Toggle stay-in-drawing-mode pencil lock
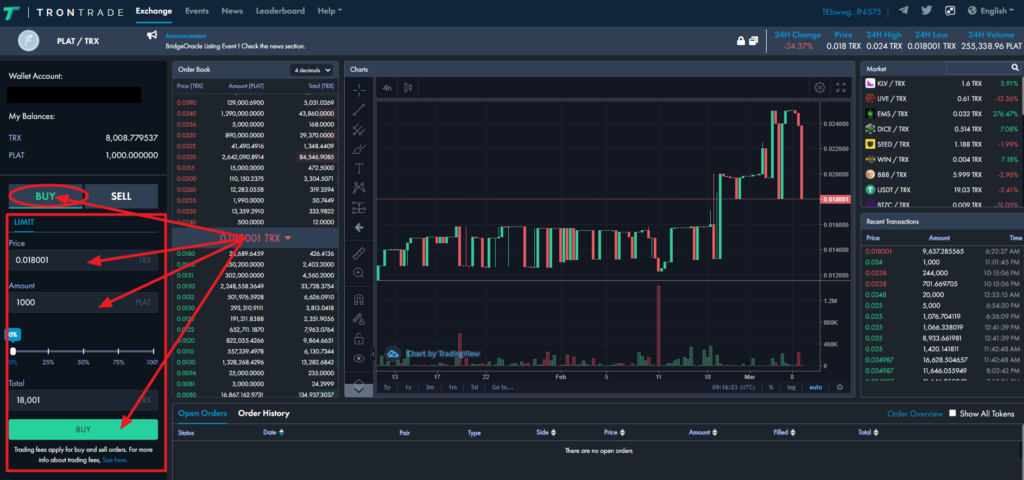 click(x=359, y=319)
